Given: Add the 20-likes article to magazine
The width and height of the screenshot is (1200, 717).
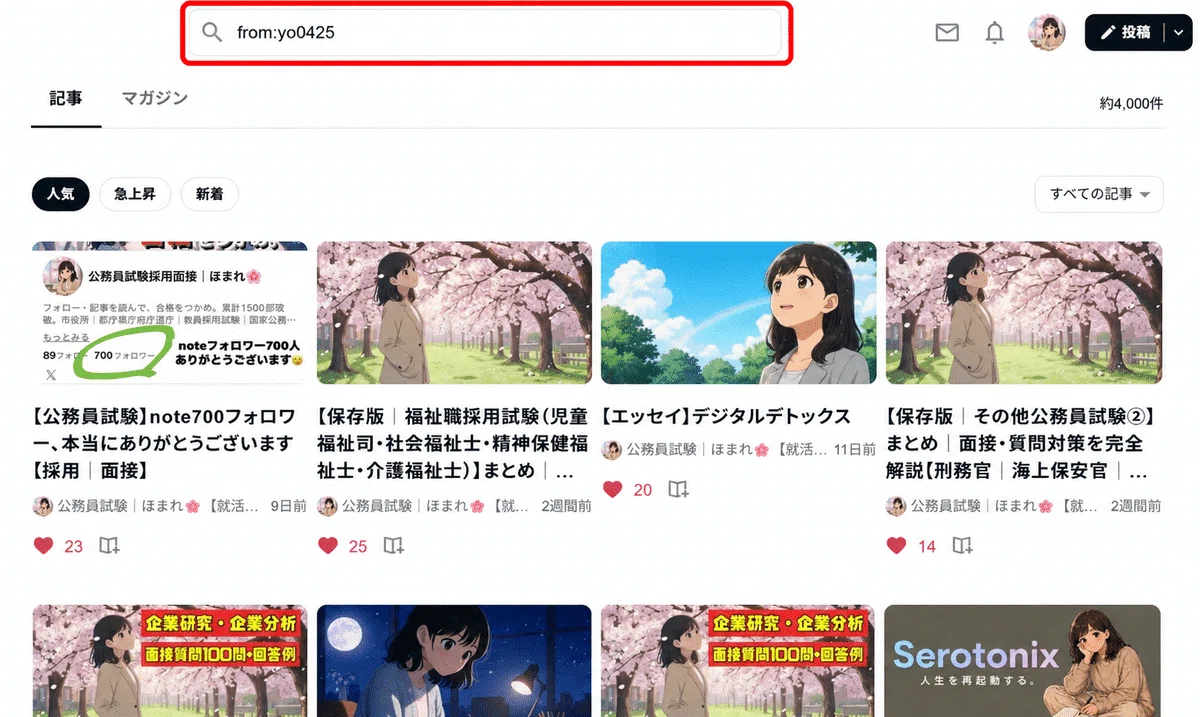Looking at the screenshot, I should [678, 489].
